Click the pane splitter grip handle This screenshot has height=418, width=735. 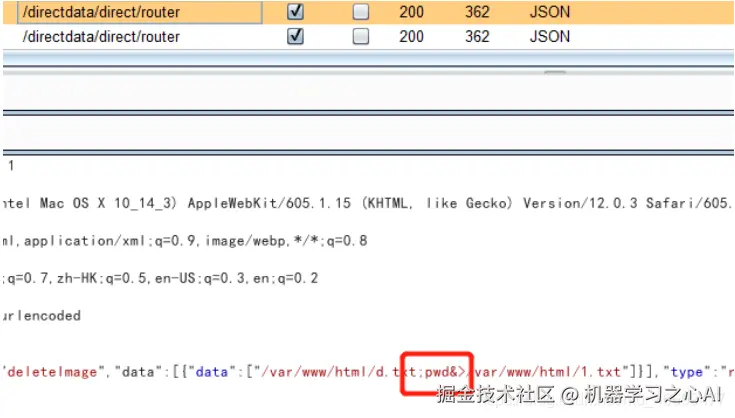coord(555,72)
